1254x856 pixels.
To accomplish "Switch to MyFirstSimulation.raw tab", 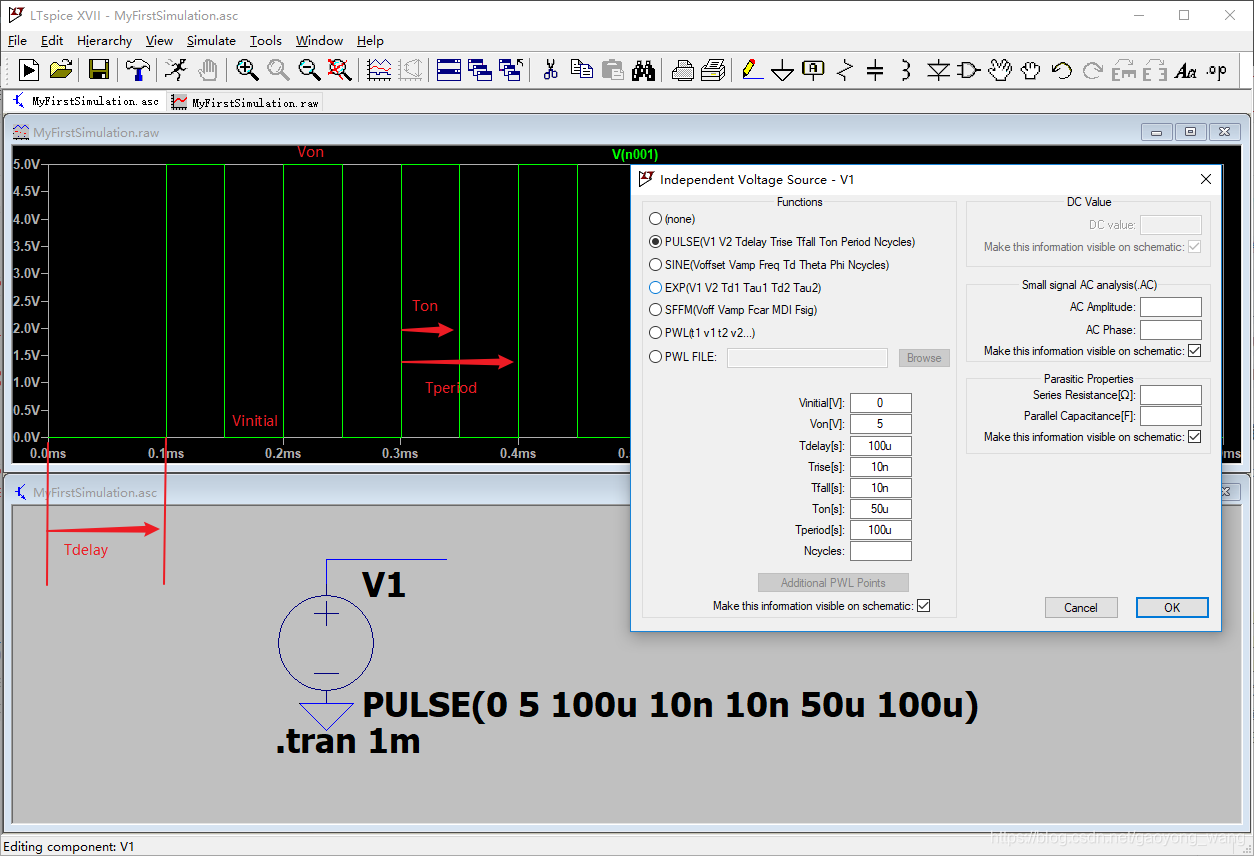I will (x=245, y=102).
